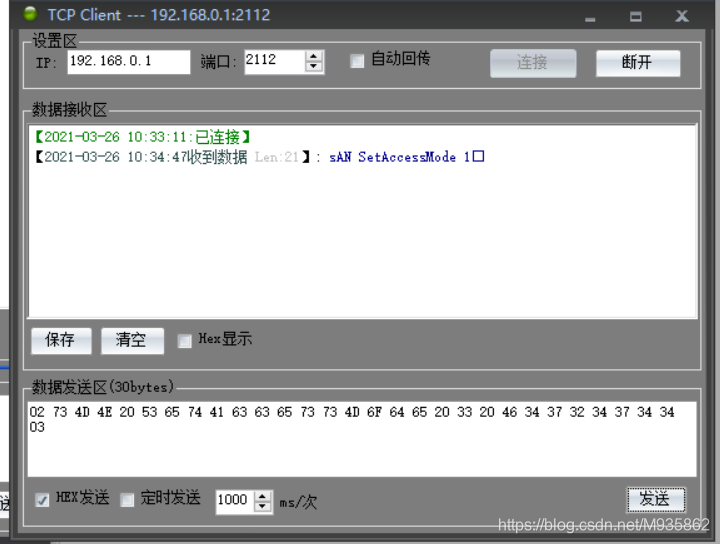Decrease port number with down arrow
This screenshot has height=544, width=720.
pyautogui.click(x=314, y=67)
